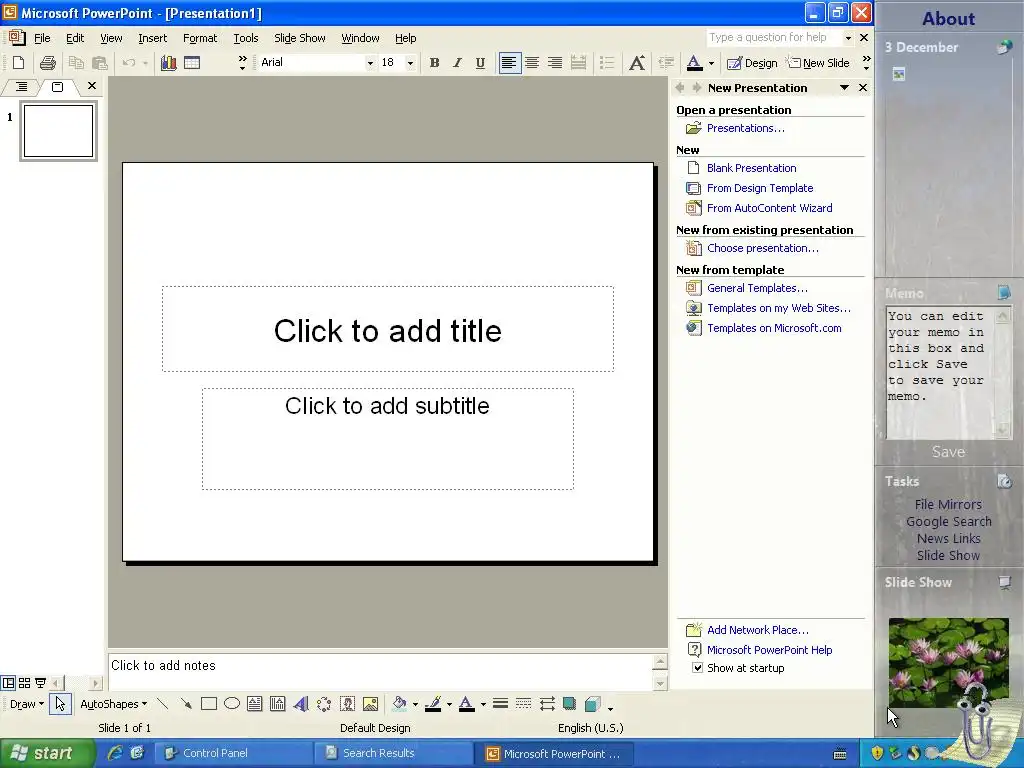Insert a table using the table icon

pyautogui.click(x=192, y=63)
